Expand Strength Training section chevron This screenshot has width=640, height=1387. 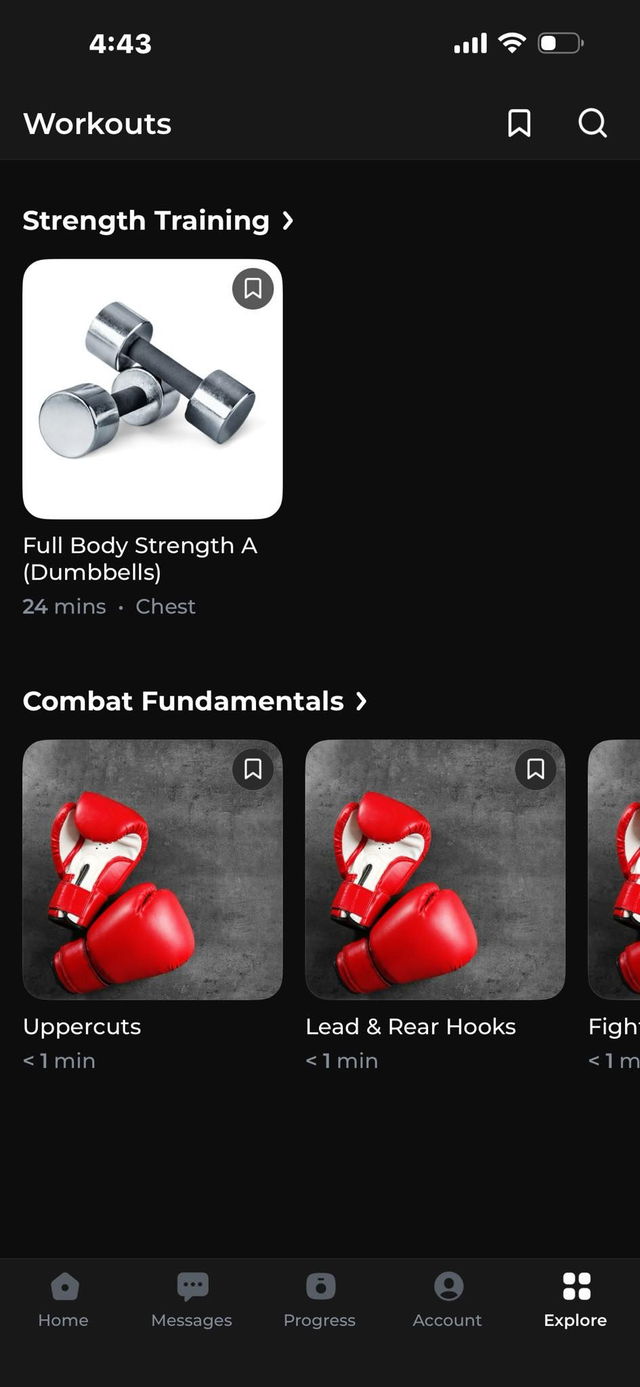[288, 220]
